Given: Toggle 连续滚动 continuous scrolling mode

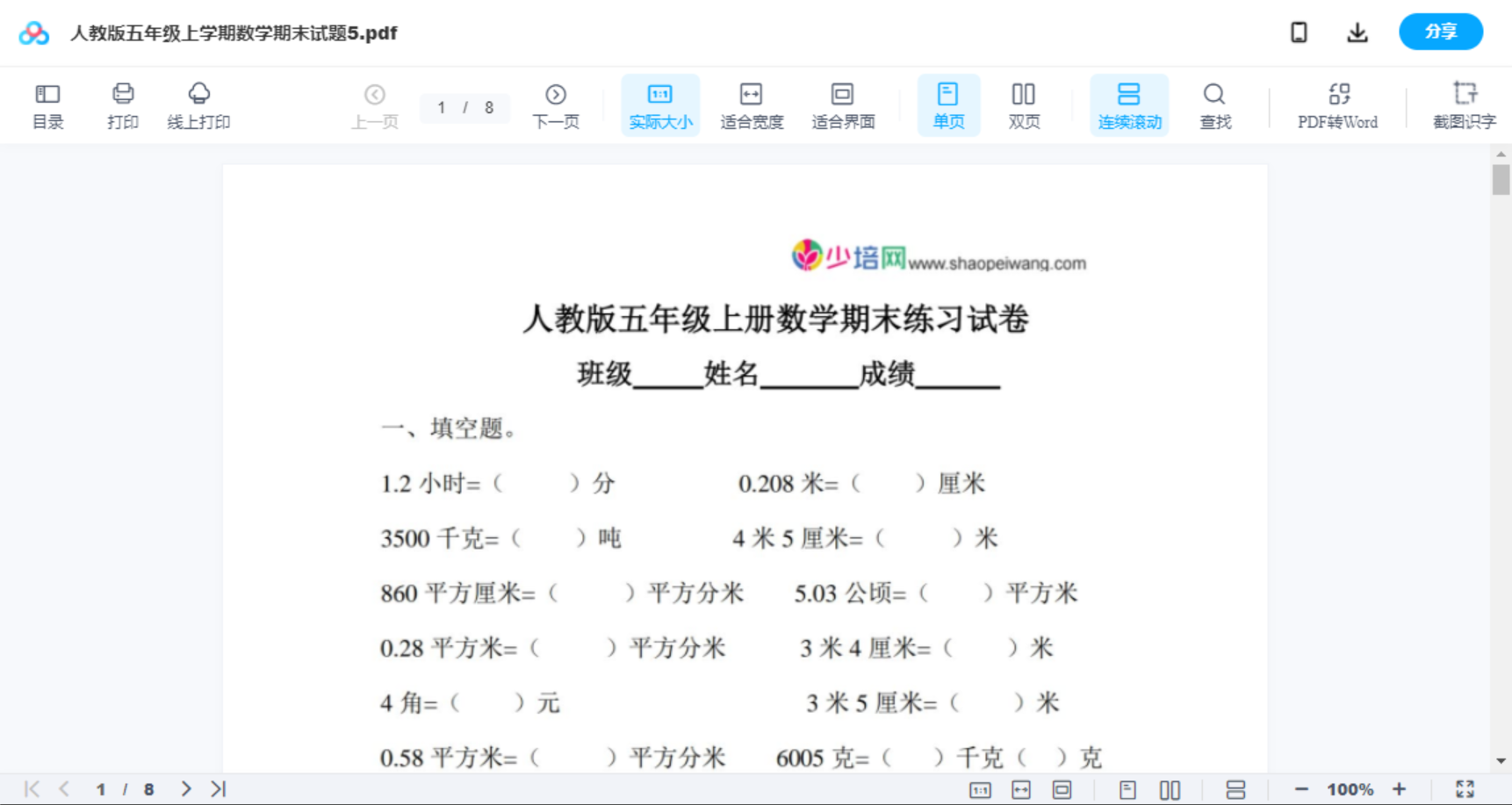Looking at the screenshot, I should 1129,104.
